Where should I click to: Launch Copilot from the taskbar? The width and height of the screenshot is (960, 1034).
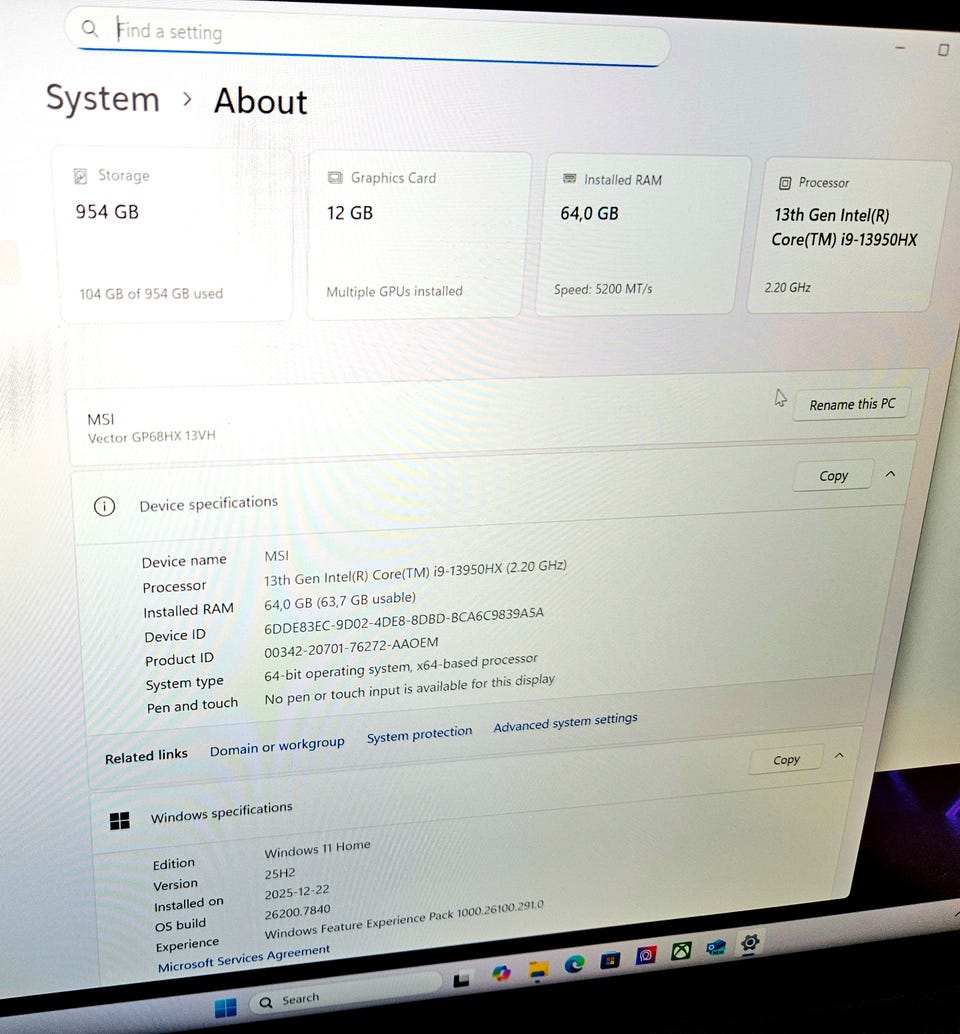point(501,973)
